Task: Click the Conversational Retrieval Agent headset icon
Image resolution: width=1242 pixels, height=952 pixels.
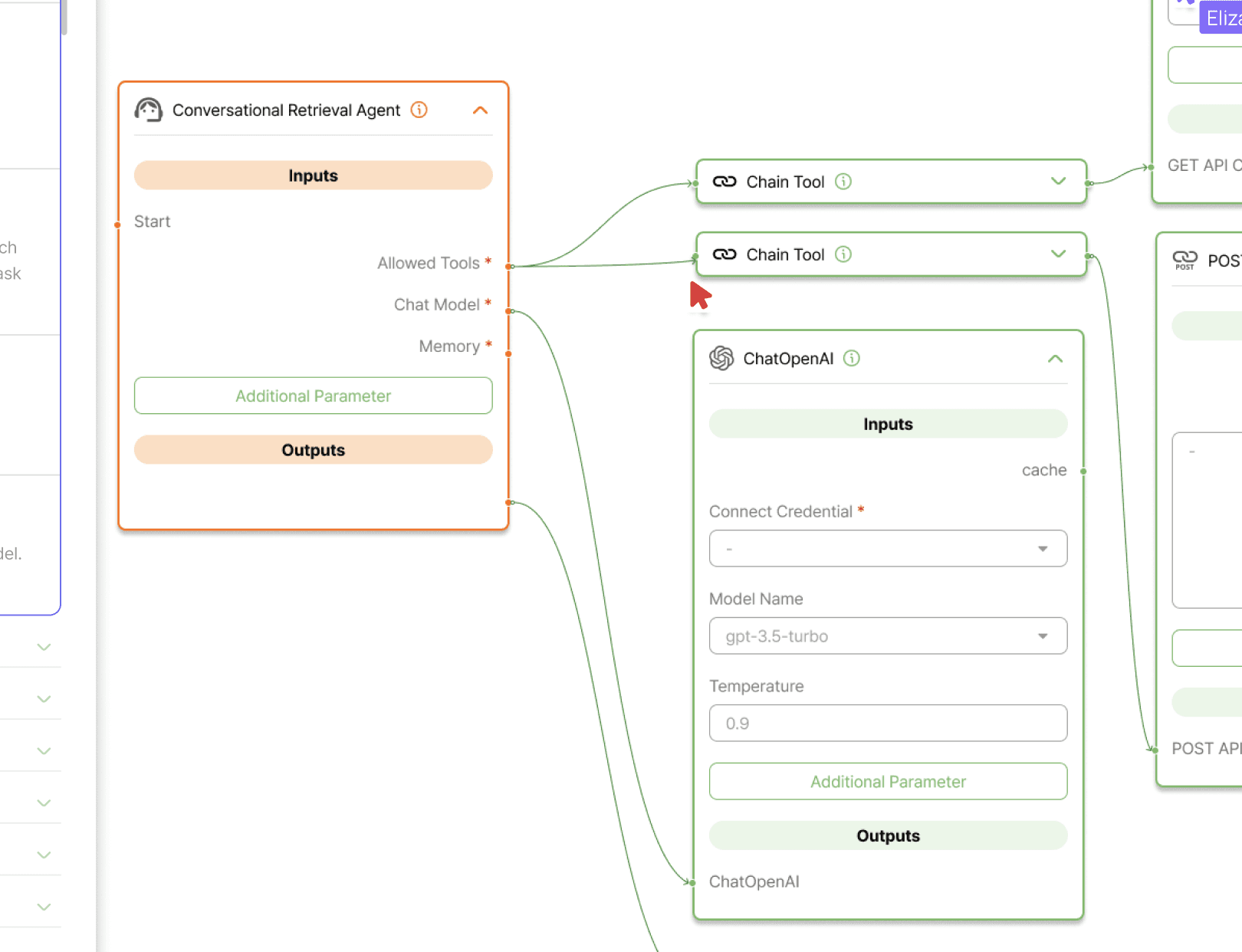Action: tap(149, 110)
